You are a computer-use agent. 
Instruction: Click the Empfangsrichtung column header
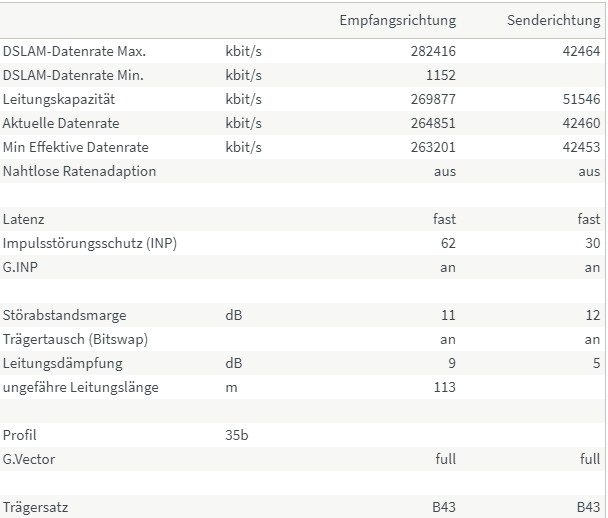tap(397, 20)
